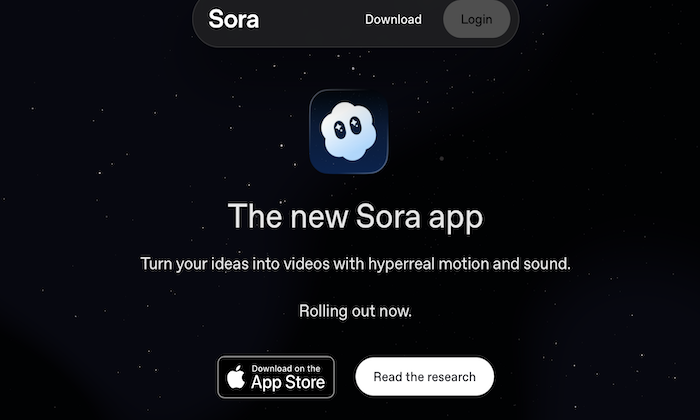Image resolution: width=700 pixels, height=420 pixels.
Task: Click the "Rolling out now." text
Action: tap(355, 311)
